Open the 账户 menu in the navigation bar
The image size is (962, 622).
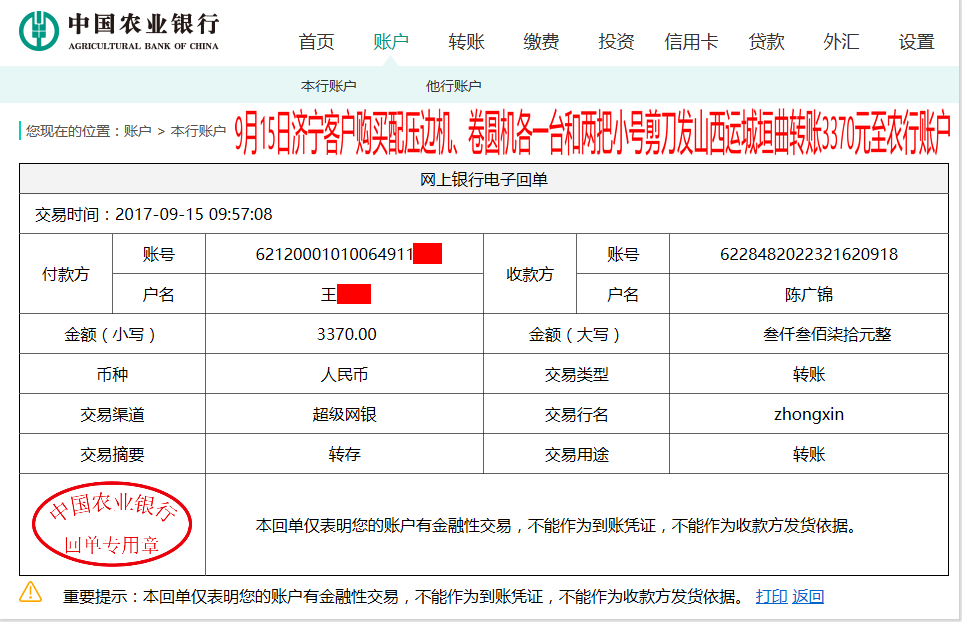[390, 41]
